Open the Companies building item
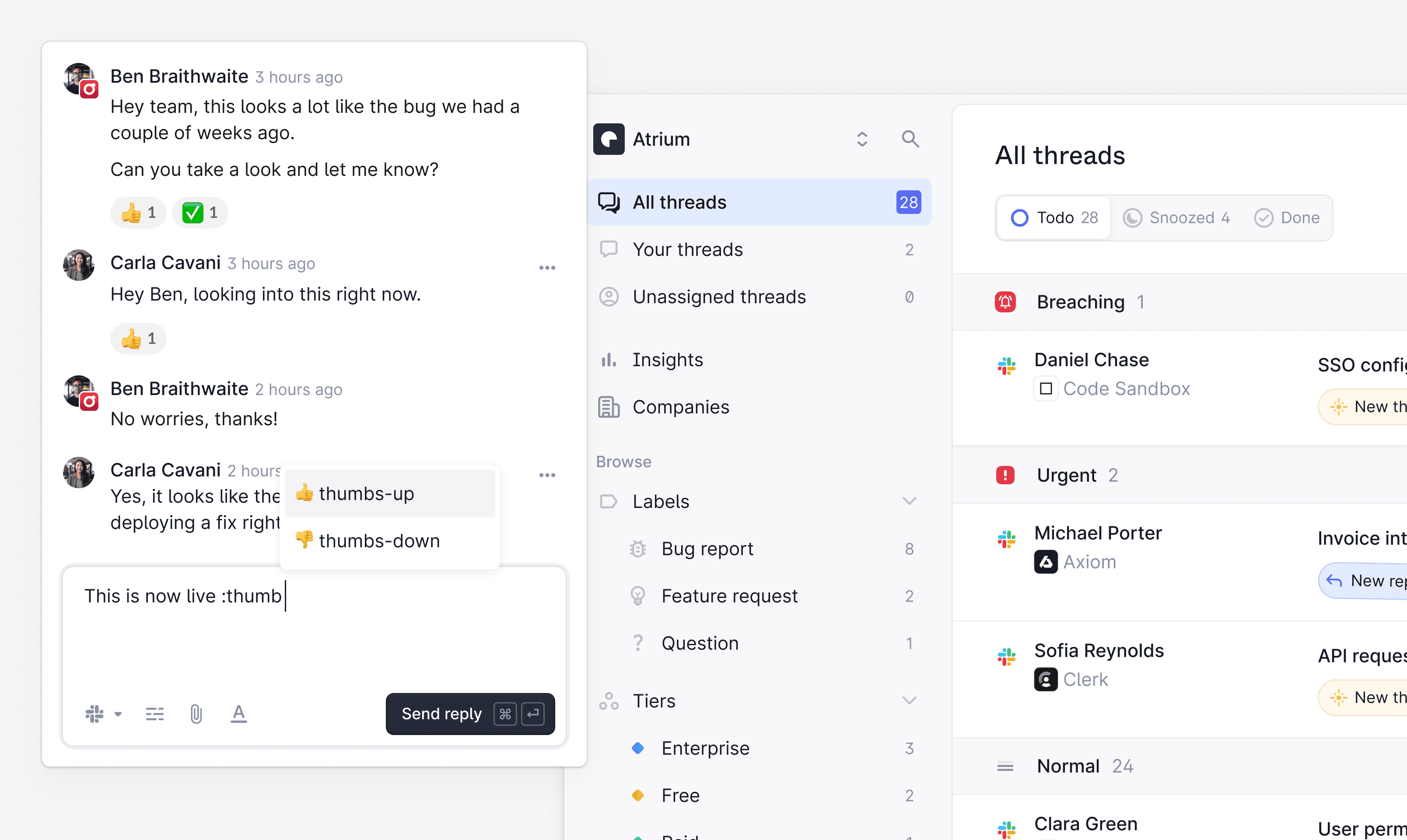The image size is (1407, 840). (x=680, y=407)
